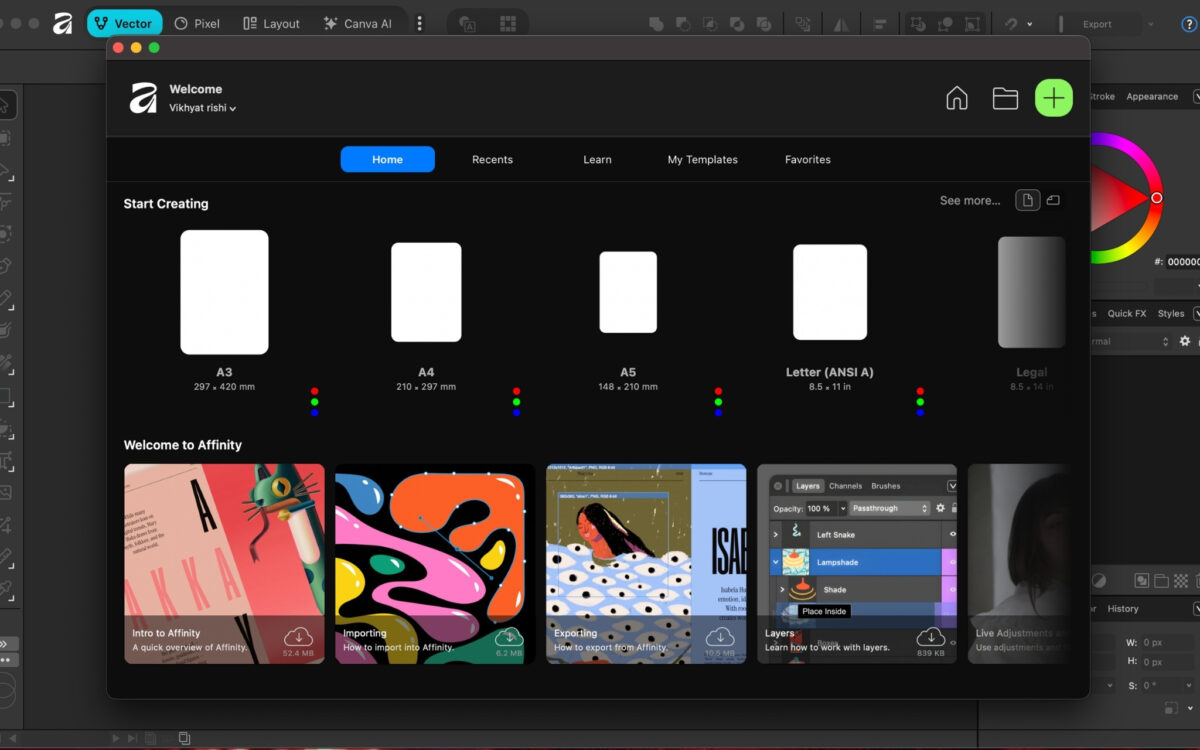Click the Export button
The height and width of the screenshot is (750, 1200).
pyautogui.click(x=1095, y=23)
